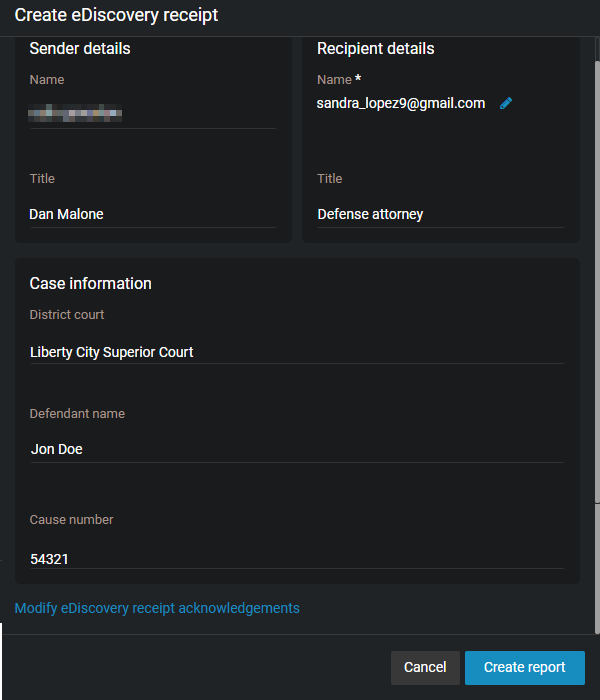
Task: Edit sender Title field 'Dan Malone'
Action: pyautogui.click(x=153, y=214)
